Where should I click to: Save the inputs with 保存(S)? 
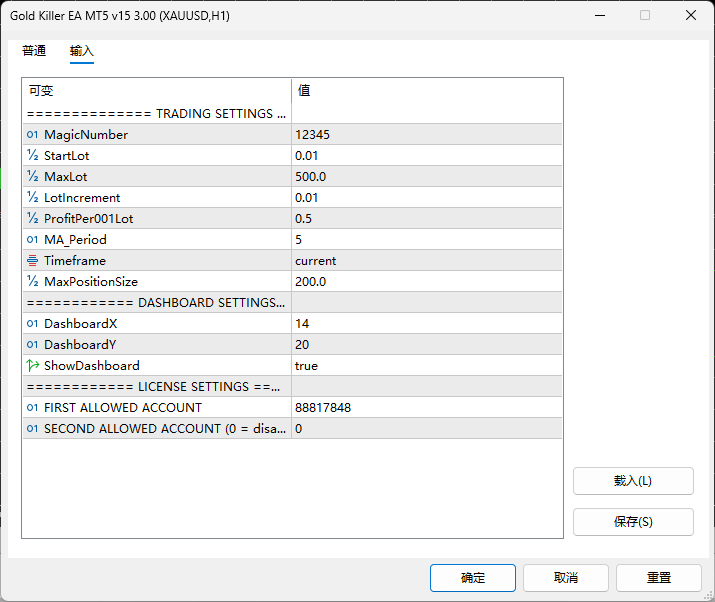pyautogui.click(x=633, y=522)
